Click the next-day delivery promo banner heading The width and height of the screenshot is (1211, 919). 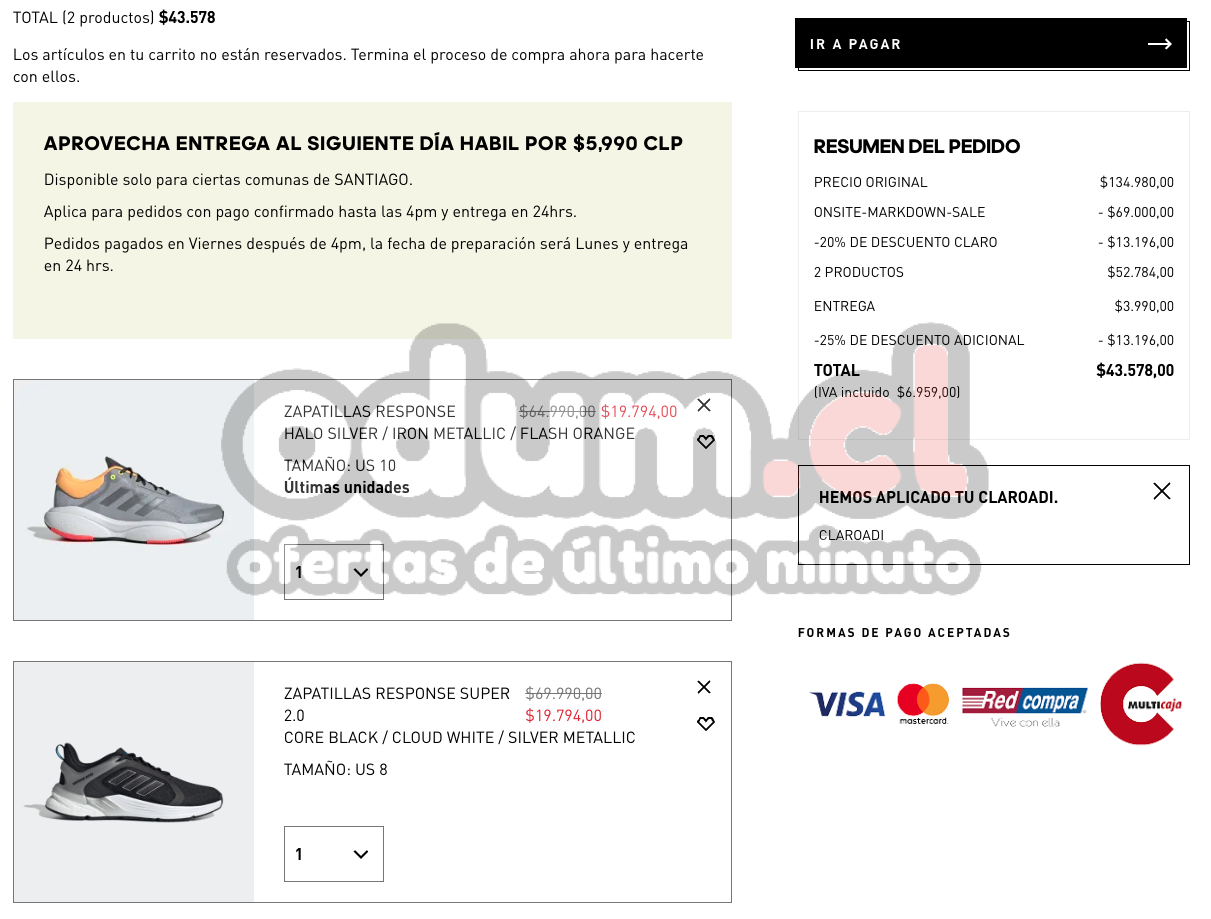click(363, 143)
